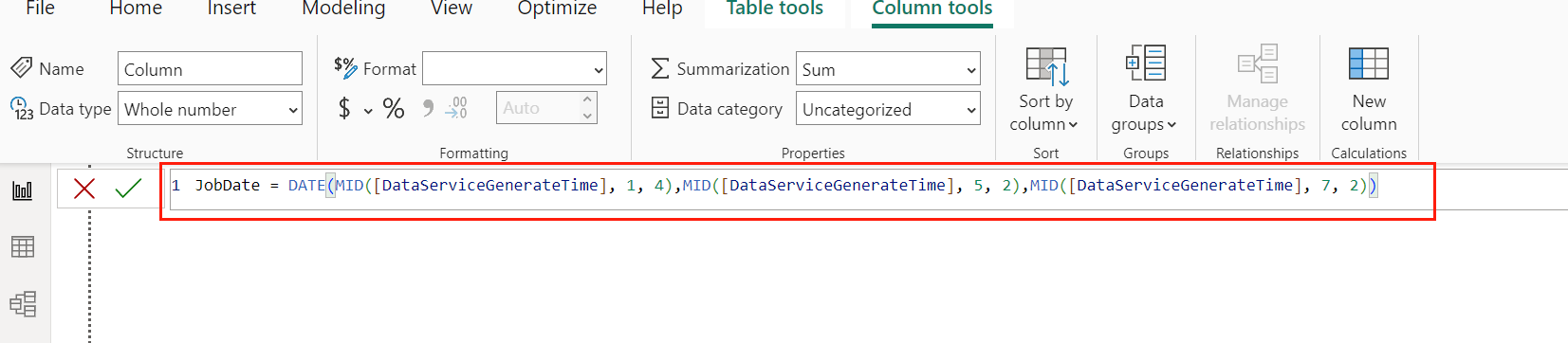Toggle thousands separator comma
Image resolution: width=1568 pixels, height=343 pixels.
point(428,108)
